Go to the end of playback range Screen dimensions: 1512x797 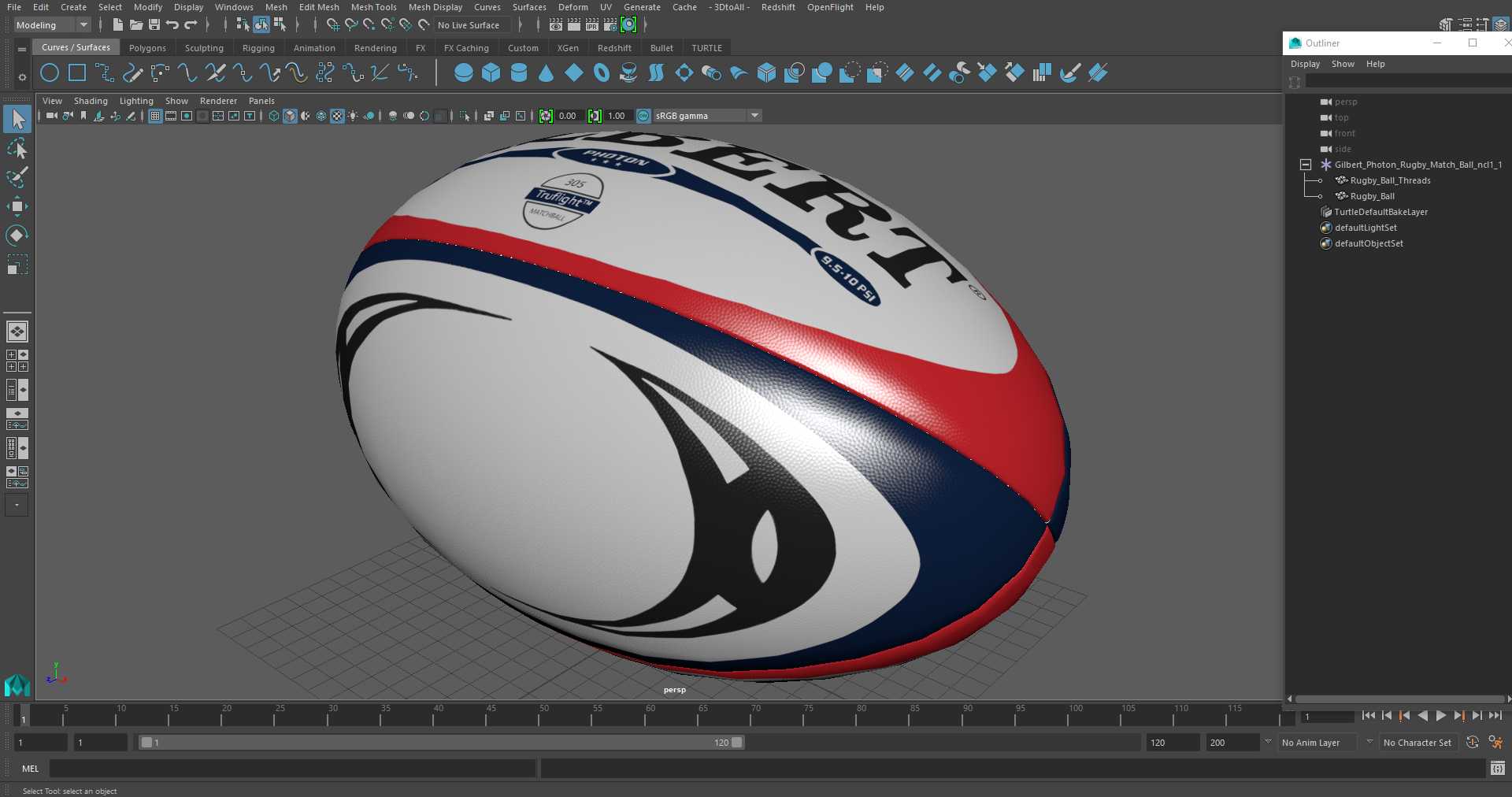click(1495, 716)
